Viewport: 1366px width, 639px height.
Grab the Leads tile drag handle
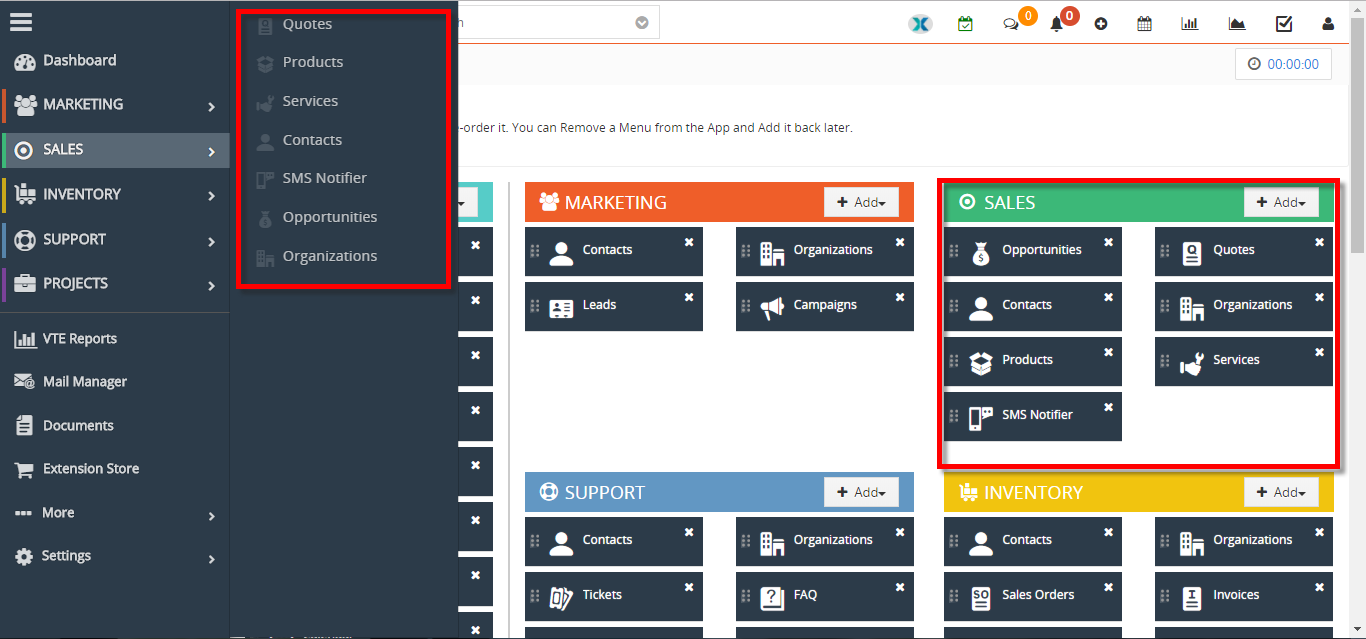pos(535,306)
